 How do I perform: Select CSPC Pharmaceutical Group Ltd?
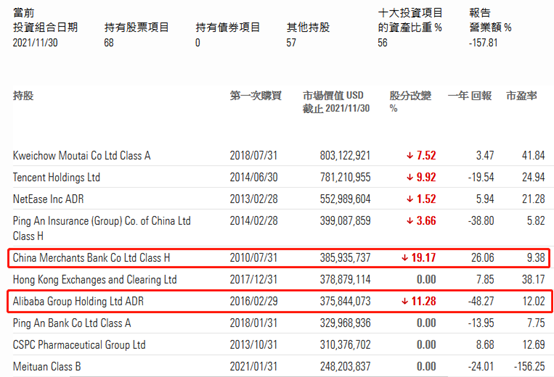[79, 345]
